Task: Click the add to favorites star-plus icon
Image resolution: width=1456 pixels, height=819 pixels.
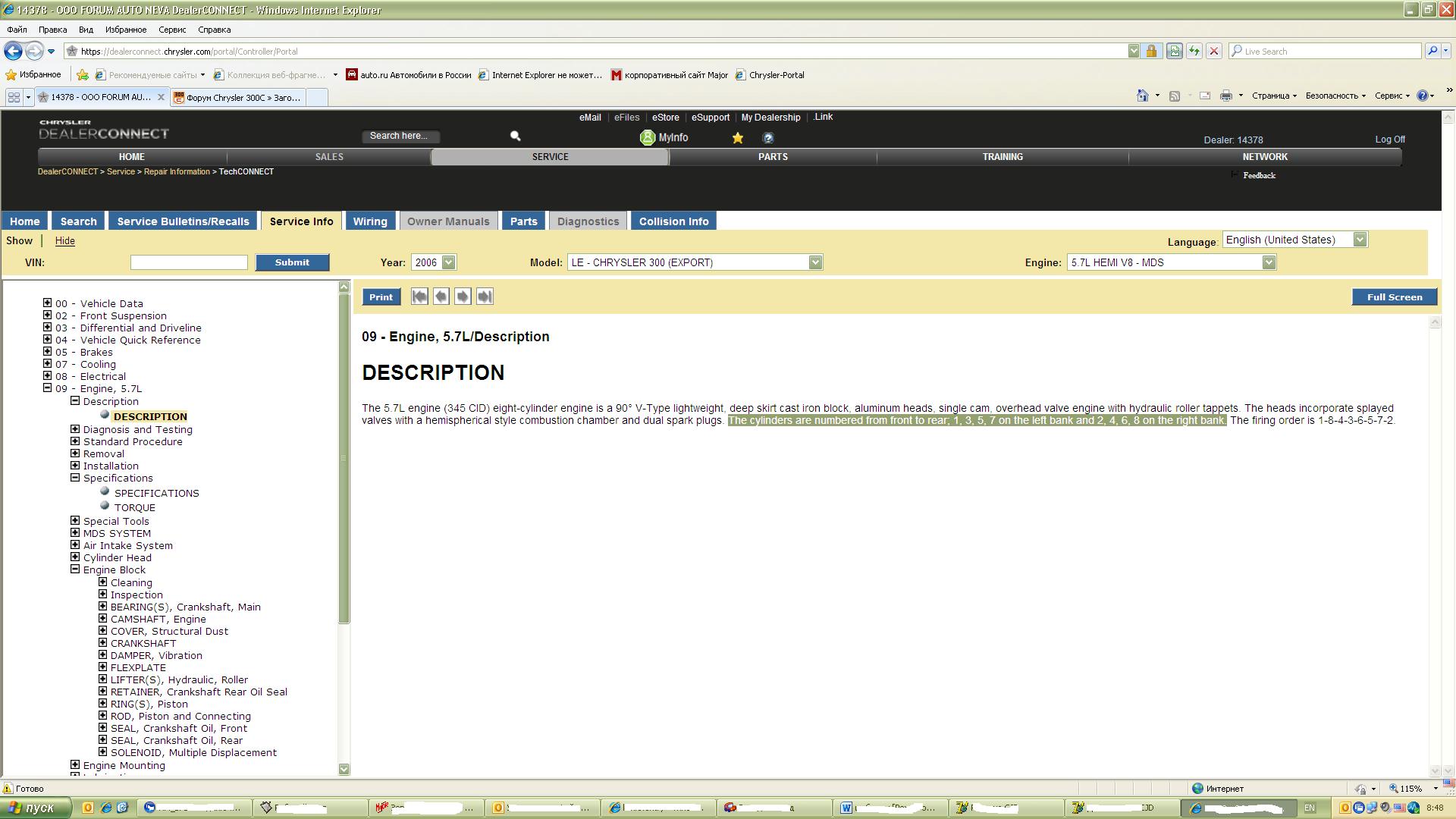Action: 83,74
